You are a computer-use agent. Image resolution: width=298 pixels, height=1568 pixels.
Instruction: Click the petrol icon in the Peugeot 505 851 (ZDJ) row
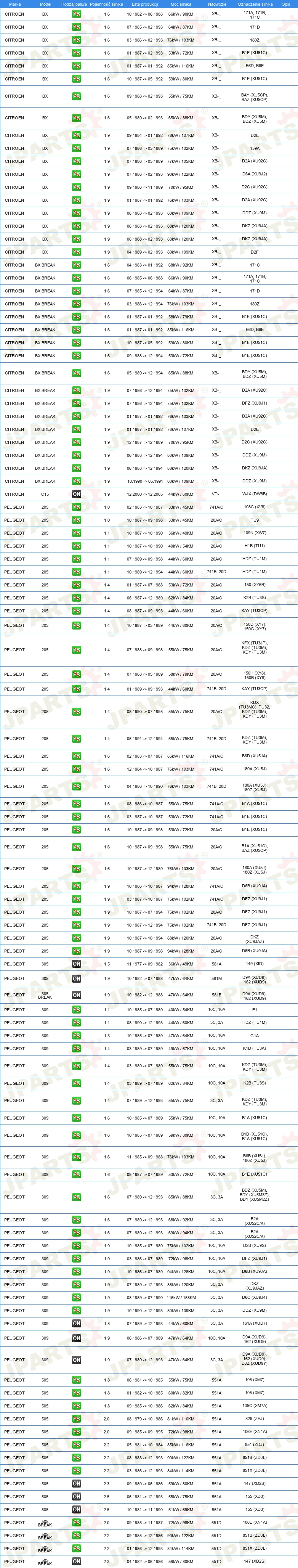[76, 1444]
